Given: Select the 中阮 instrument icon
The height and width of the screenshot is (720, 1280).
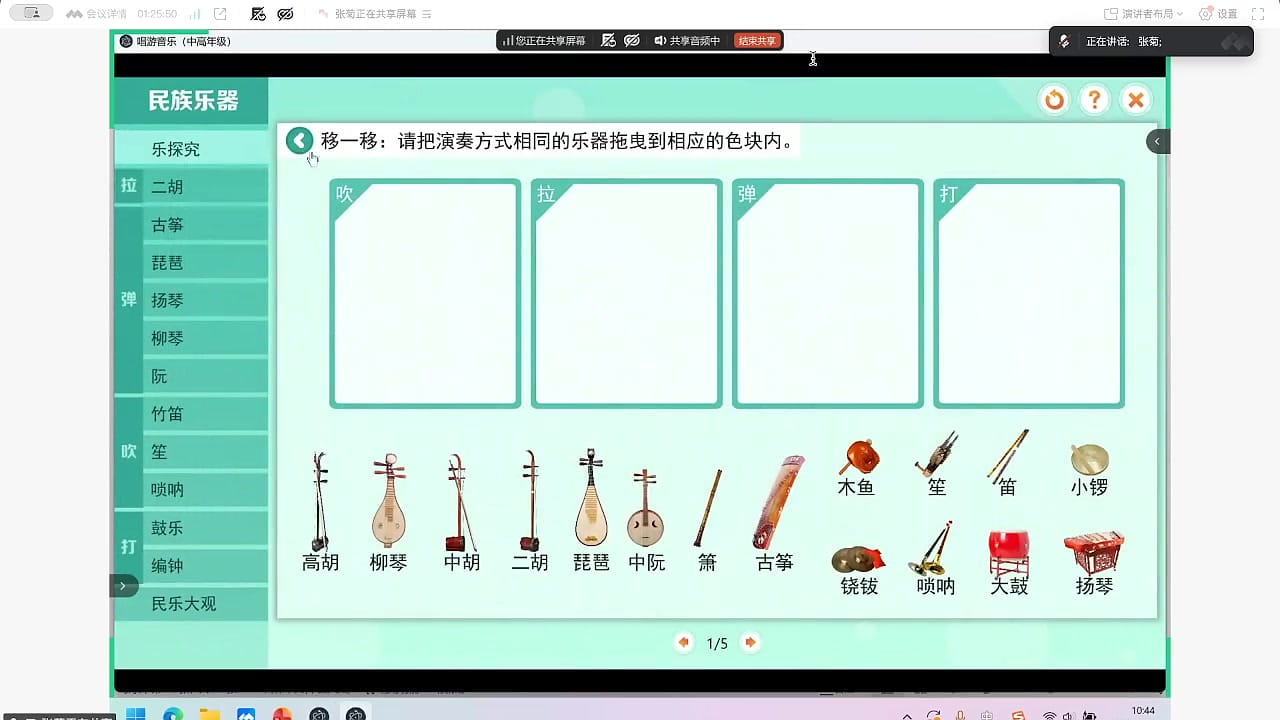Looking at the screenshot, I should [x=646, y=508].
